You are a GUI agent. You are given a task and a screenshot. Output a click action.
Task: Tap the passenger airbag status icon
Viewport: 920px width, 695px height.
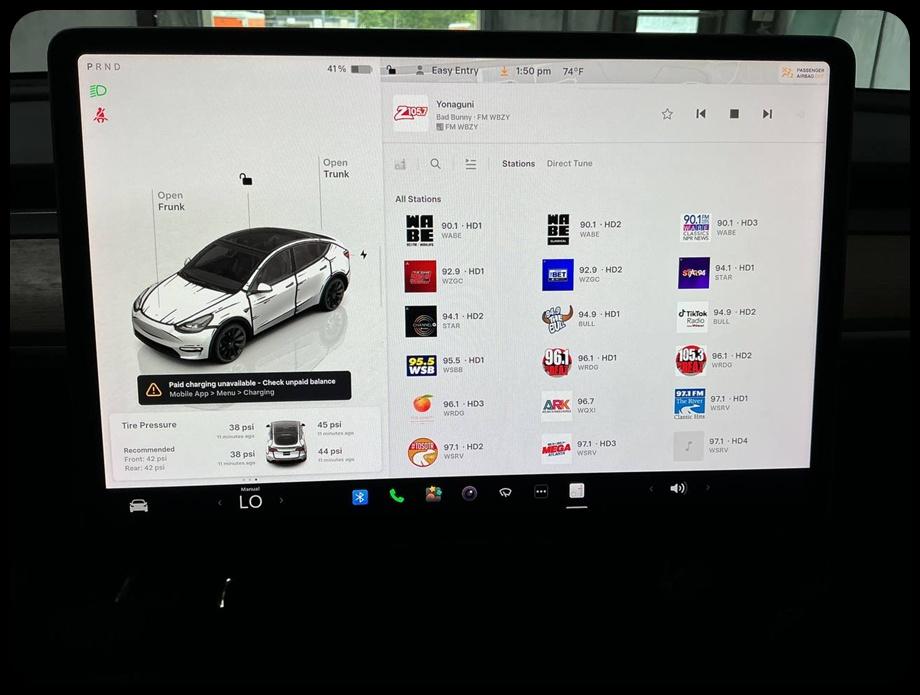click(802, 73)
